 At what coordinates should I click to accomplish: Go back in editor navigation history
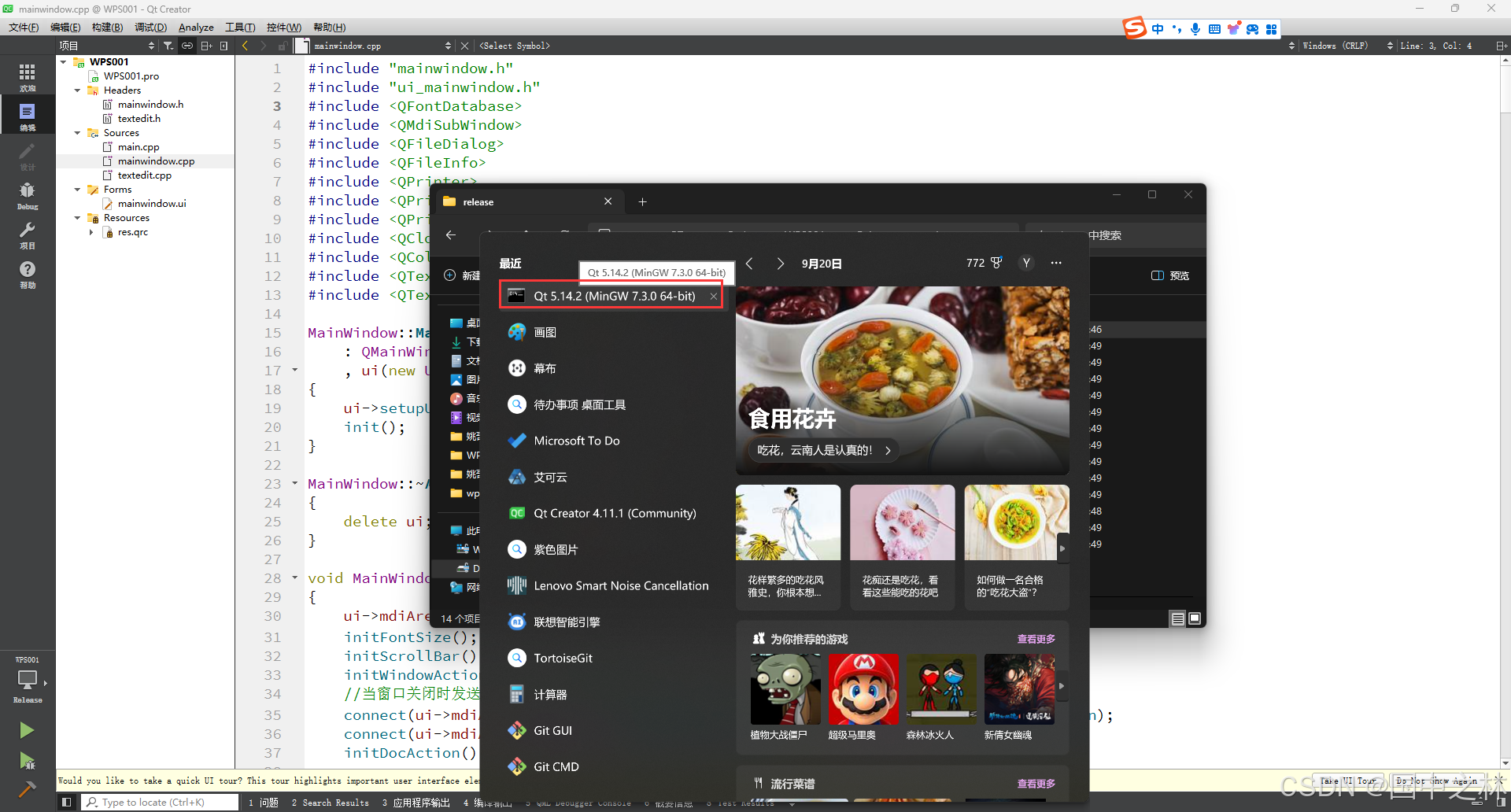click(246, 46)
